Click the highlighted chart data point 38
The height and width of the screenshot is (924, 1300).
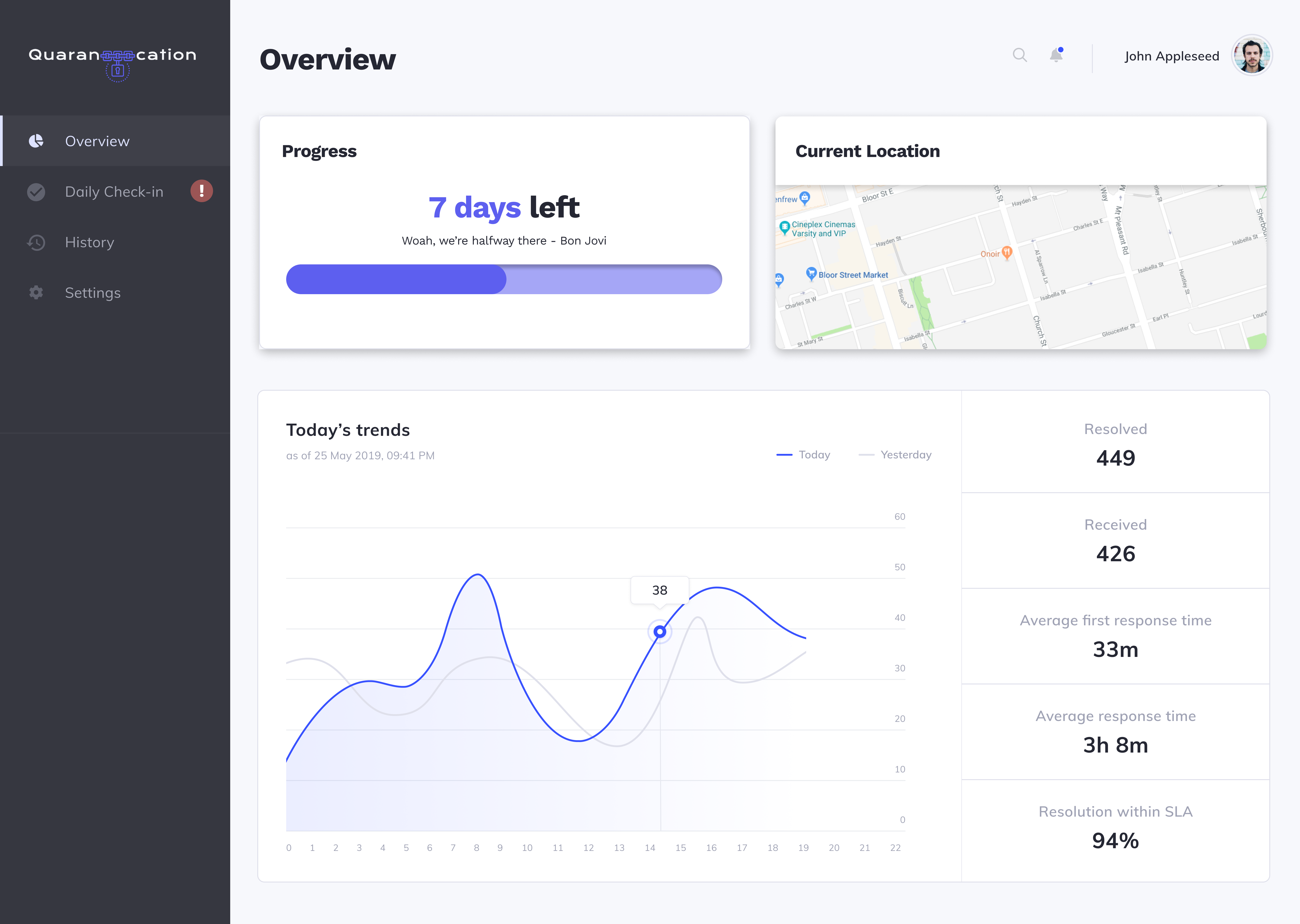660,632
